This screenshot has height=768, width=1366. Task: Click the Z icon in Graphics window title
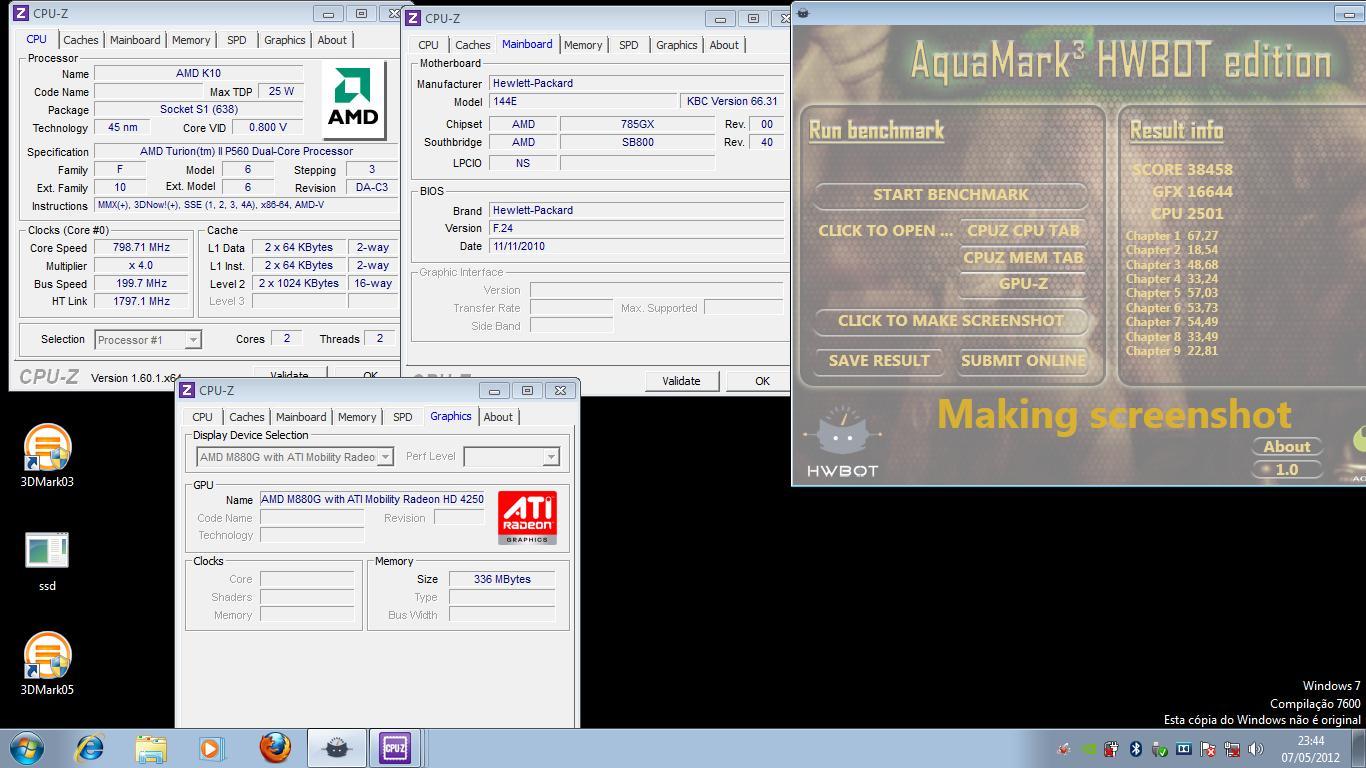(x=187, y=390)
